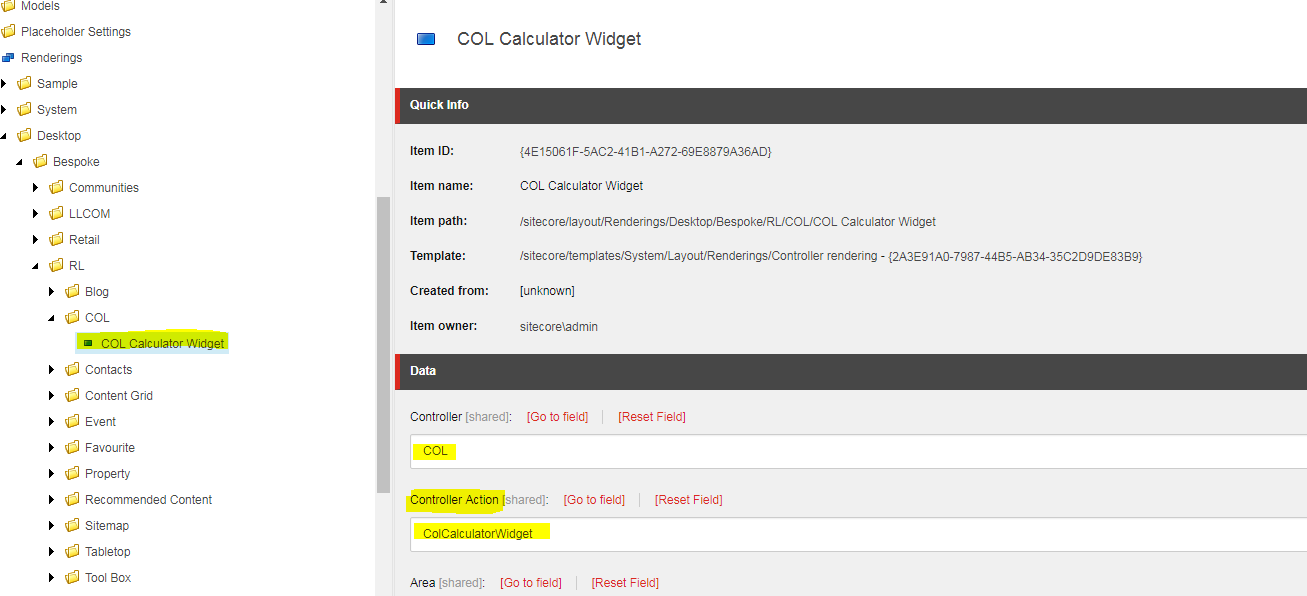Click the Event folder icon
Image resolution: width=1307 pixels, height=596 pixels.
tap(70, 421)
